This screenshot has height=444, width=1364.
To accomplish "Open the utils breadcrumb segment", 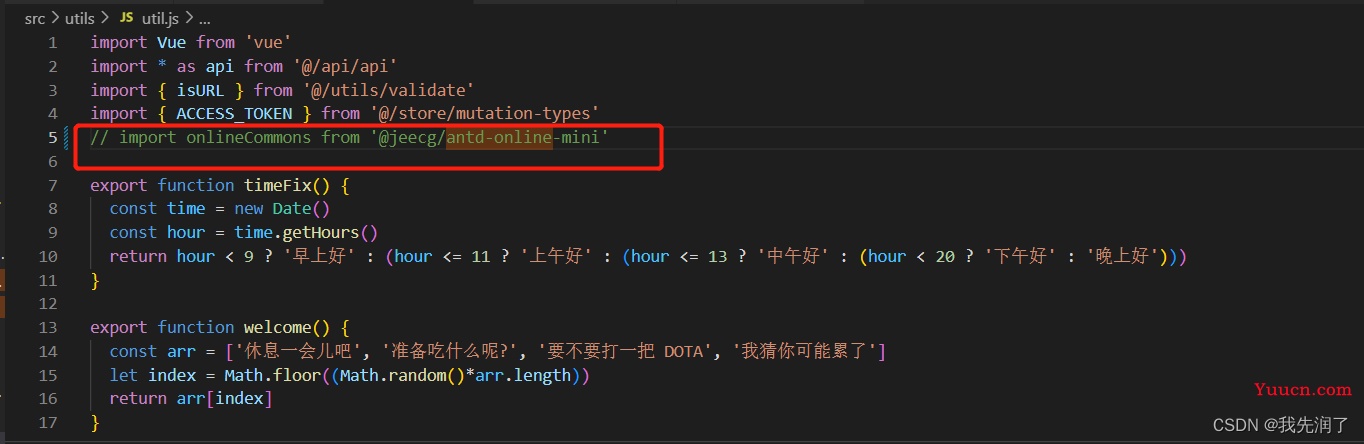I will (79, 18).
